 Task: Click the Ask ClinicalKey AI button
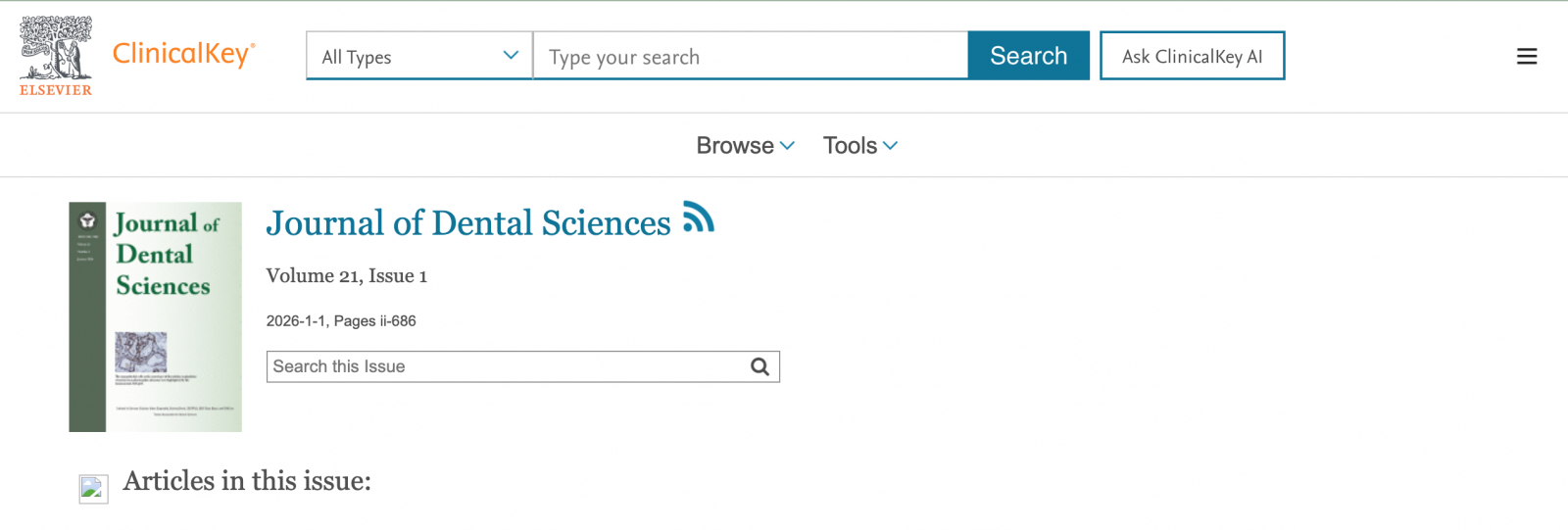[1192, 56]
